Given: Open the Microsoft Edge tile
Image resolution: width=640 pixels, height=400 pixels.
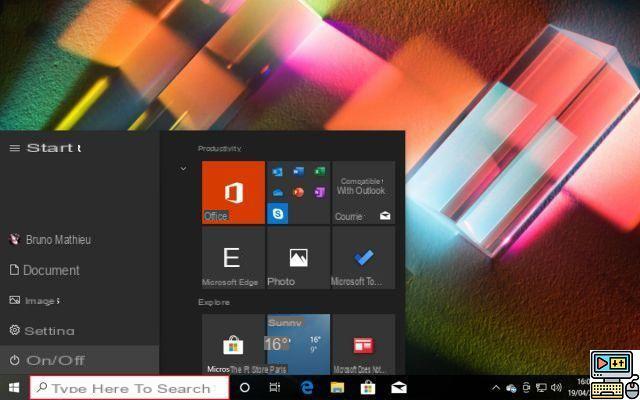Looking at the screenshot, I should pos(233,258).
